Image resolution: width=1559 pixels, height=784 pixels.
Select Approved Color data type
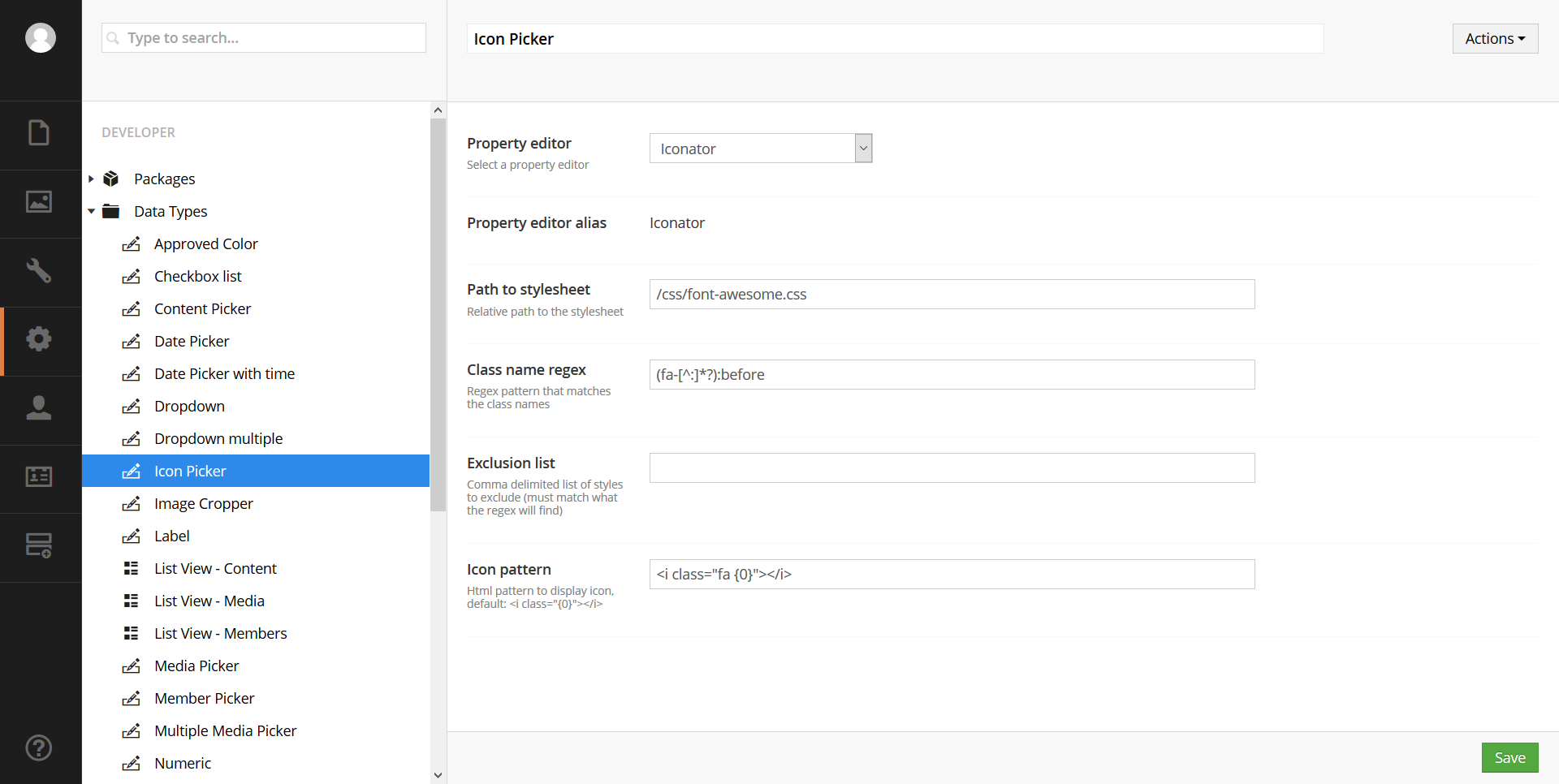(205, 243)
